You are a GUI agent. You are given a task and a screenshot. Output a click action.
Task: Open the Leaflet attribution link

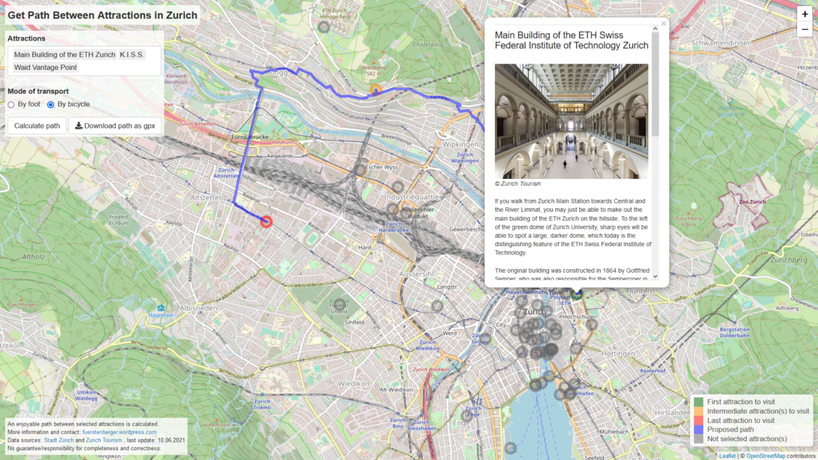tap(727, 456)
